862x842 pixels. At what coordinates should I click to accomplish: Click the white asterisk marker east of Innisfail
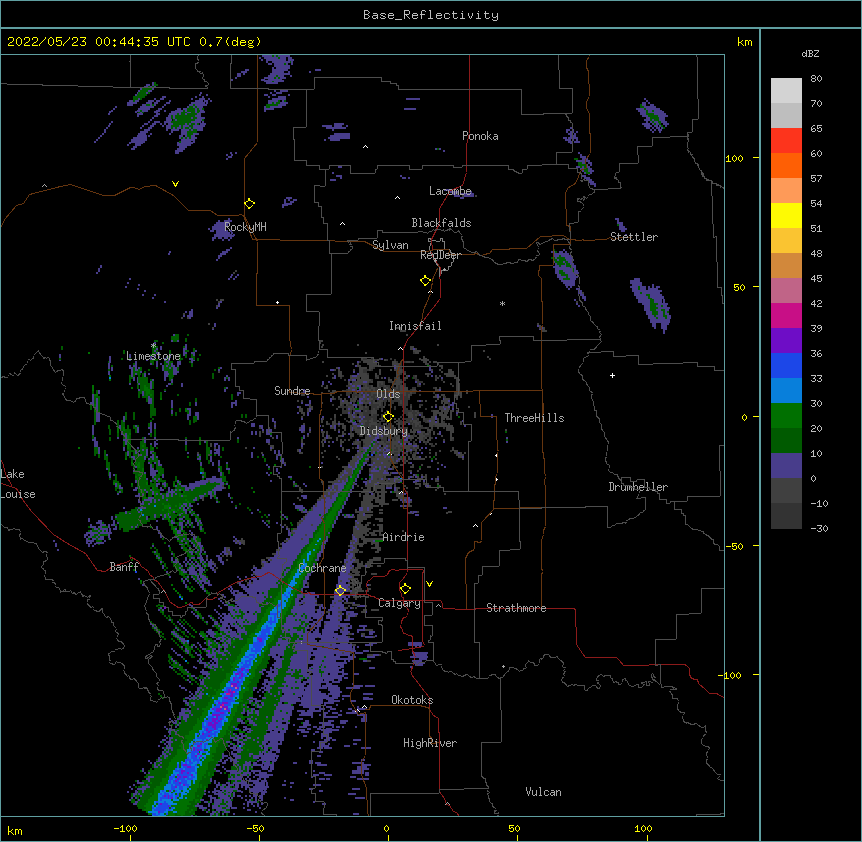pyautogui.click(x=502, y=303)
